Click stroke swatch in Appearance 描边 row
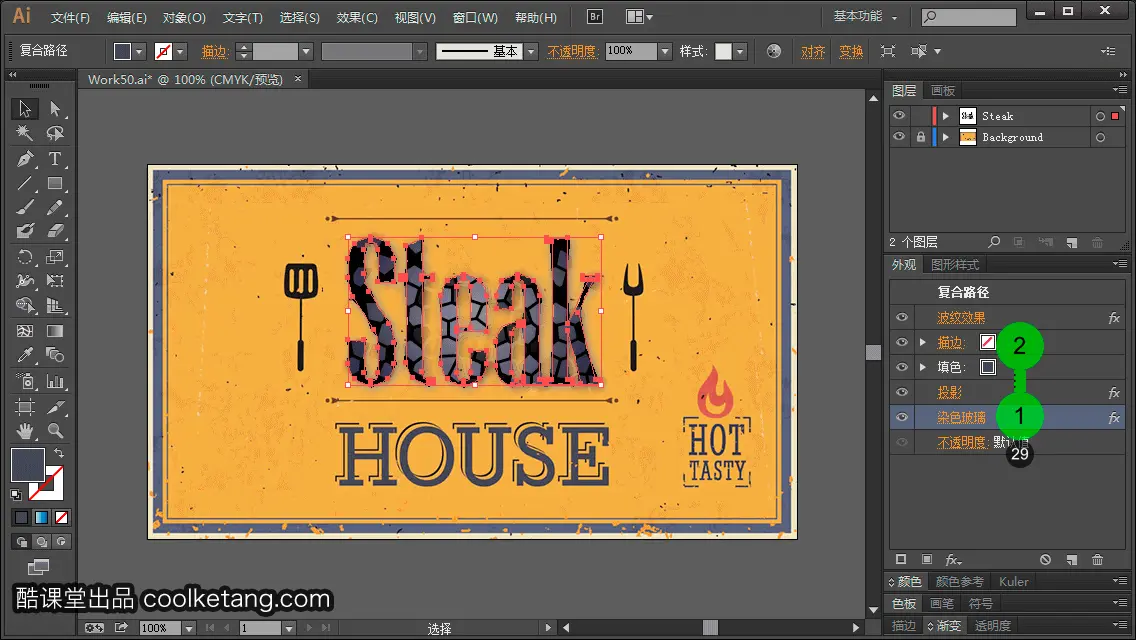This screenshot has width=1136, height=640. [987, 342]
